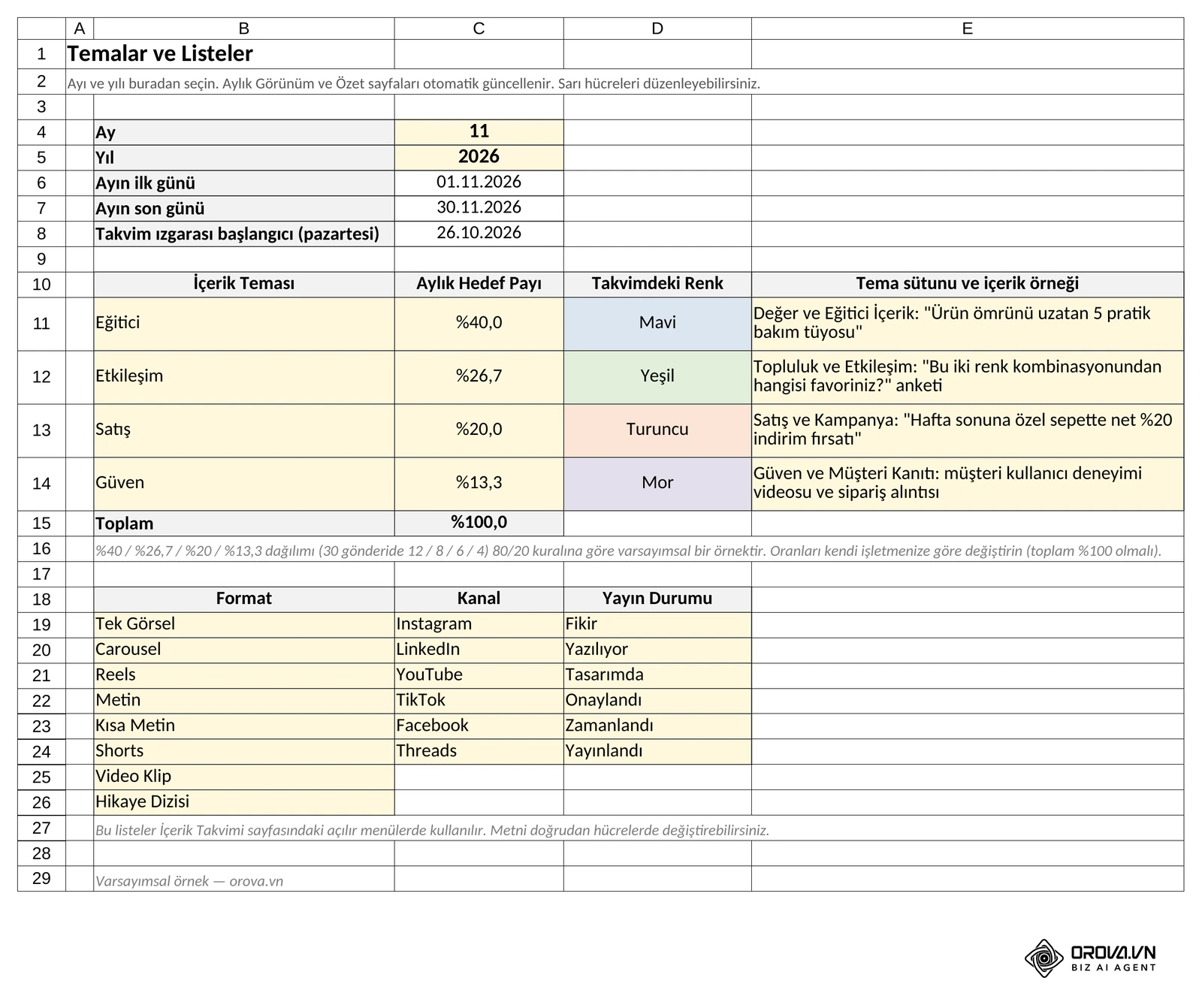Viewport: 1202px width, 1008px height.
Task: Click the Shorts format cell
Action: point(244,752)
